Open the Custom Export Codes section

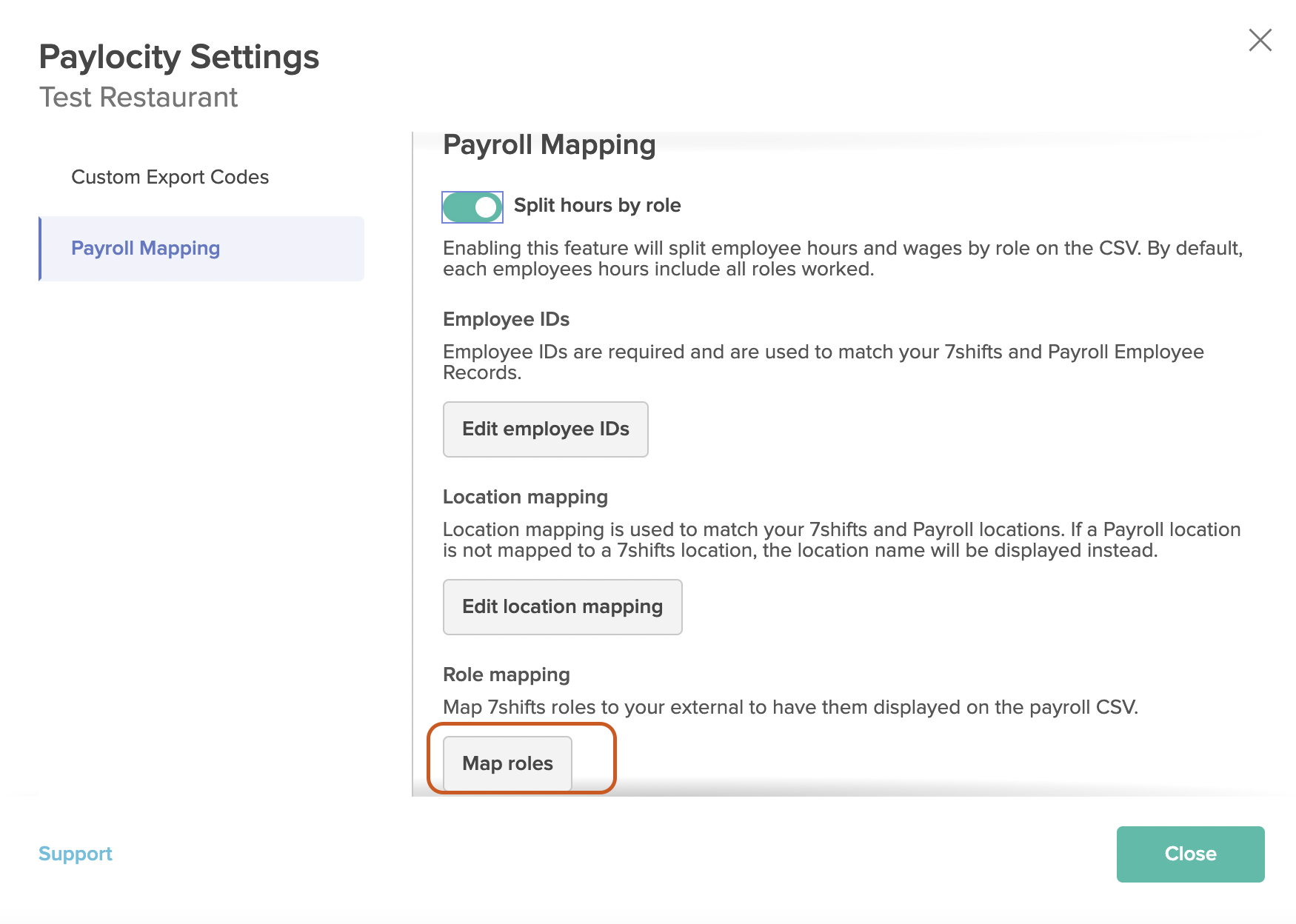(x=170, y=177)
